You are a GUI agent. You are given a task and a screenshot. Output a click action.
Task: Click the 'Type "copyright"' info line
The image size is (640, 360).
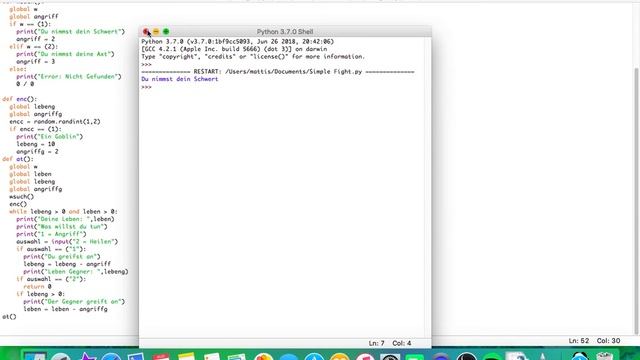pyautogui.click(x=253, y=57)
